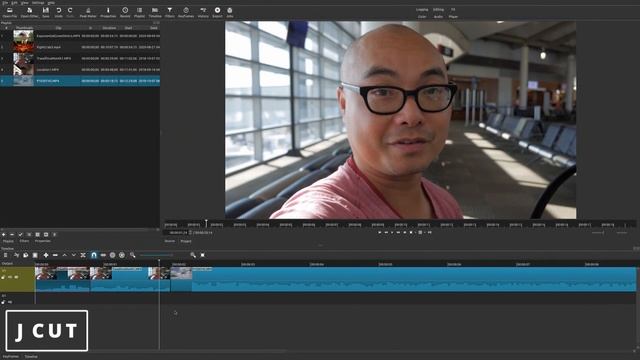Open the Settings menu
The height and width of the screenshot is (360, 640).
point(38,2)
